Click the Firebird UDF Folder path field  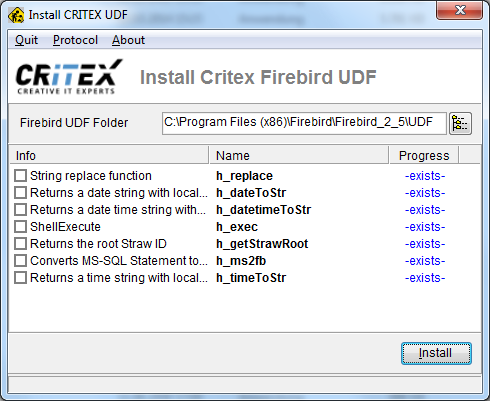point(304,123)
